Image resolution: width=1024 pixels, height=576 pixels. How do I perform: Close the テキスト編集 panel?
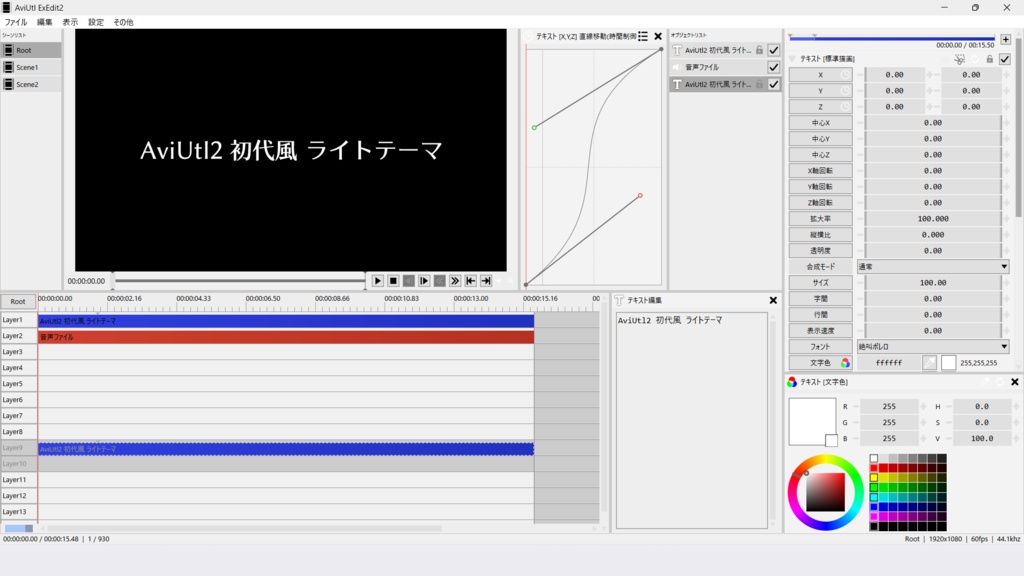pos(773,300)
